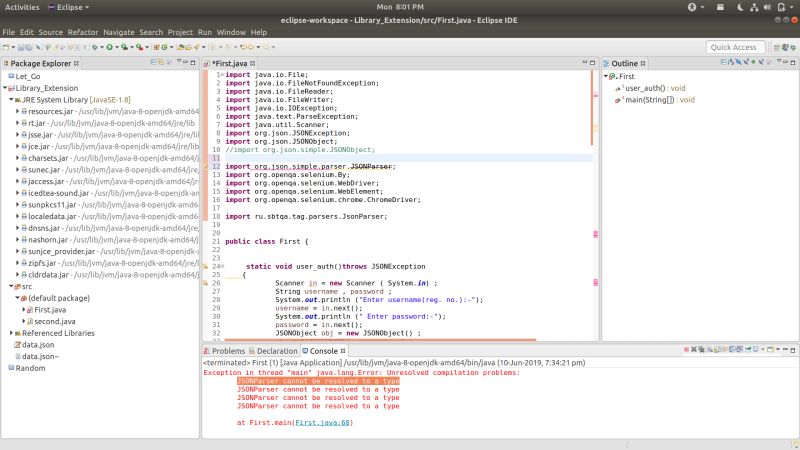Click the New Java Class icon
This screenshot has width=800, height=450.
164,47
